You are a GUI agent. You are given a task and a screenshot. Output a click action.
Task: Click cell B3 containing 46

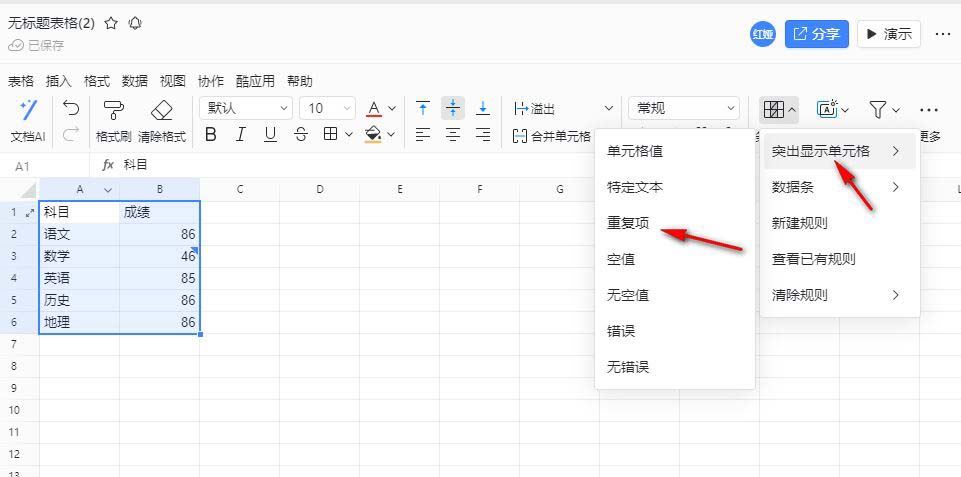[159, 257]
